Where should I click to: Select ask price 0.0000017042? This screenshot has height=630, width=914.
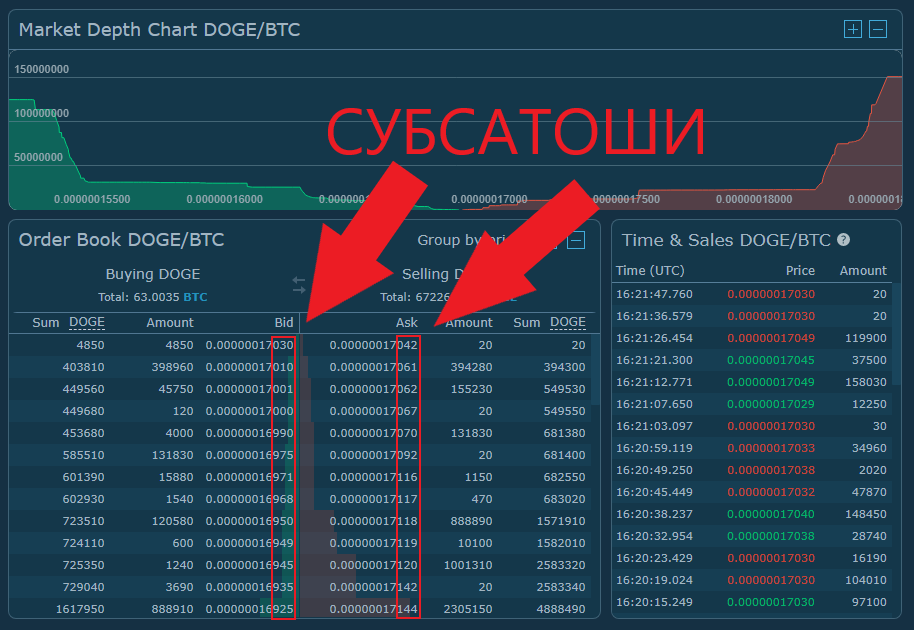(x=374, y=345)
